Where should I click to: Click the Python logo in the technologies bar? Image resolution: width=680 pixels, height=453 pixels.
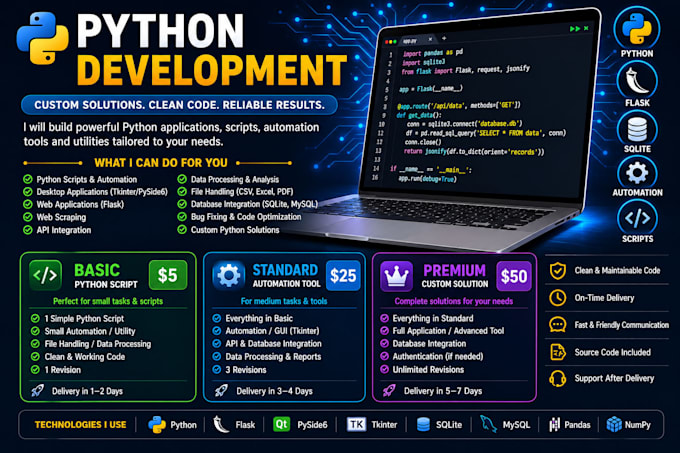(157, 424)
